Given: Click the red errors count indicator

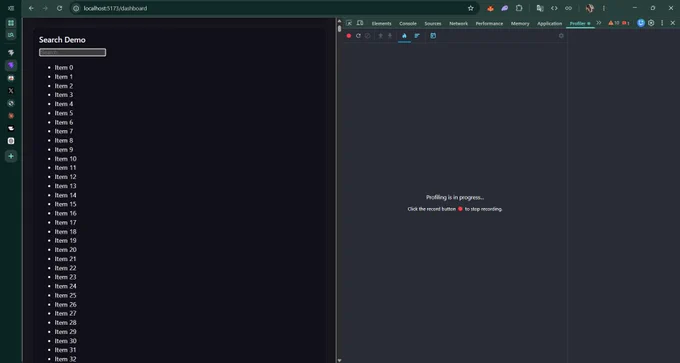Looking at the screenshot, I should click(x=626, y=23).
